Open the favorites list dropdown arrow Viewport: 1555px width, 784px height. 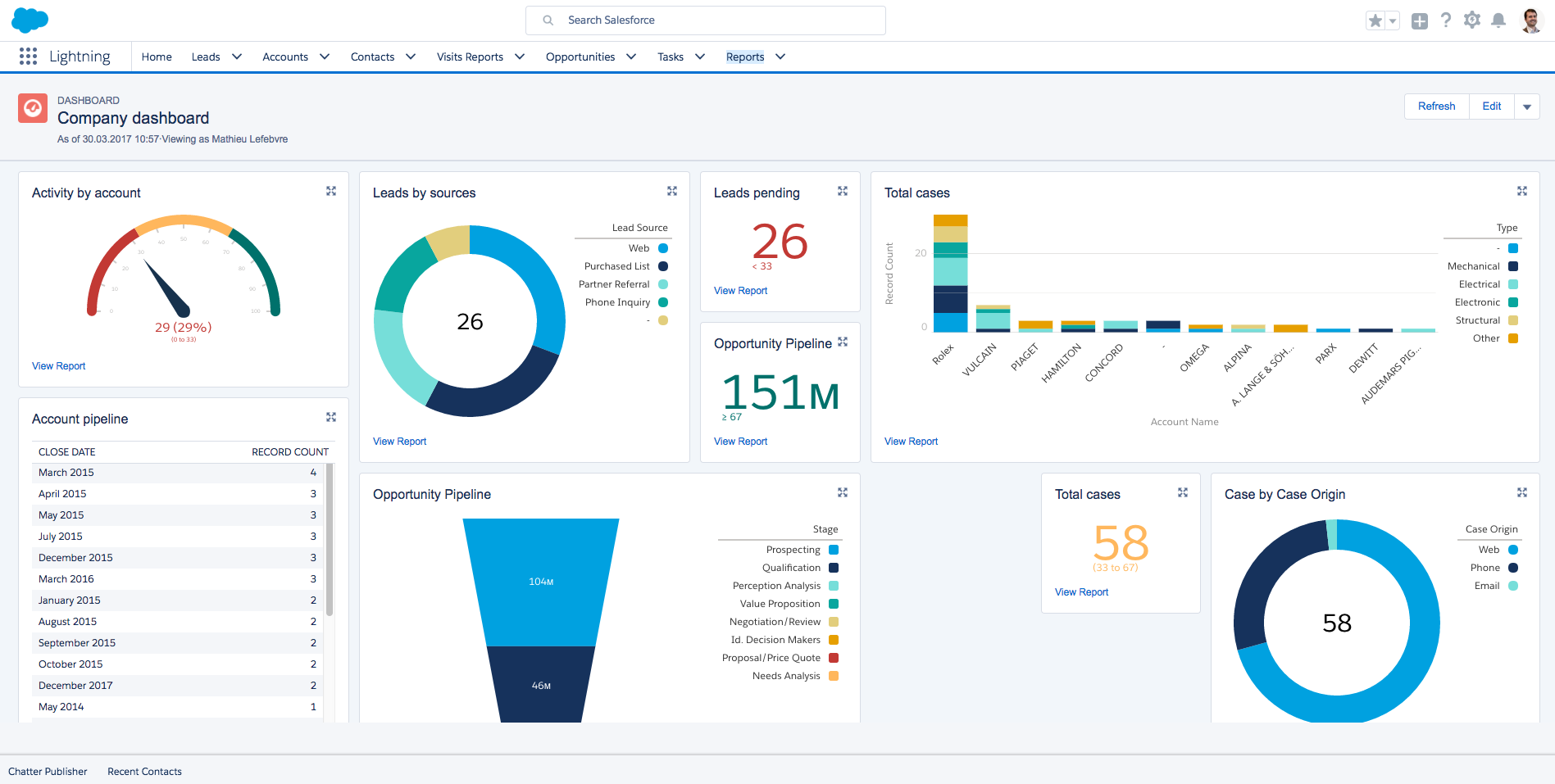pos(1392,21)
